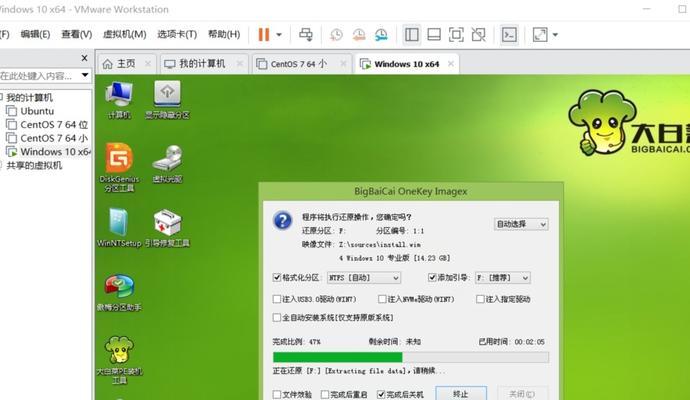Click the 完成比例: 47% text
Image resolution: width=690 pixels, height=400 pixels.
pyautogui.click(x=296, y=341)
